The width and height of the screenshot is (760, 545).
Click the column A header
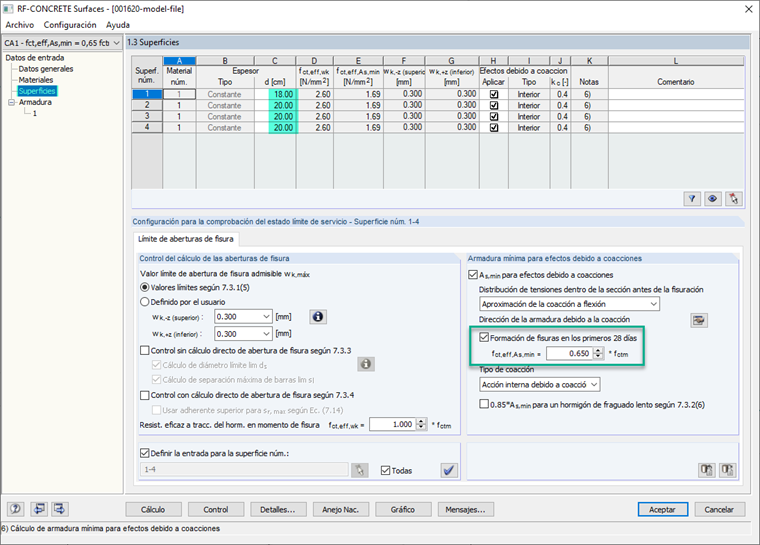tap(179, 61)
